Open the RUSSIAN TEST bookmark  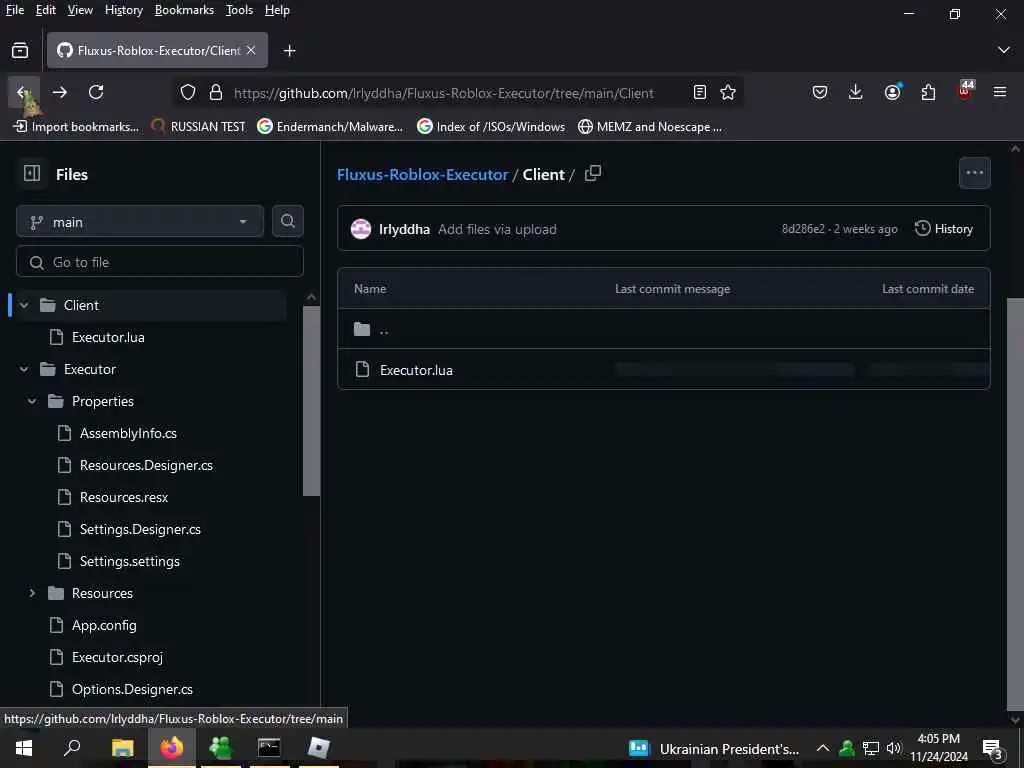point(199,126)
